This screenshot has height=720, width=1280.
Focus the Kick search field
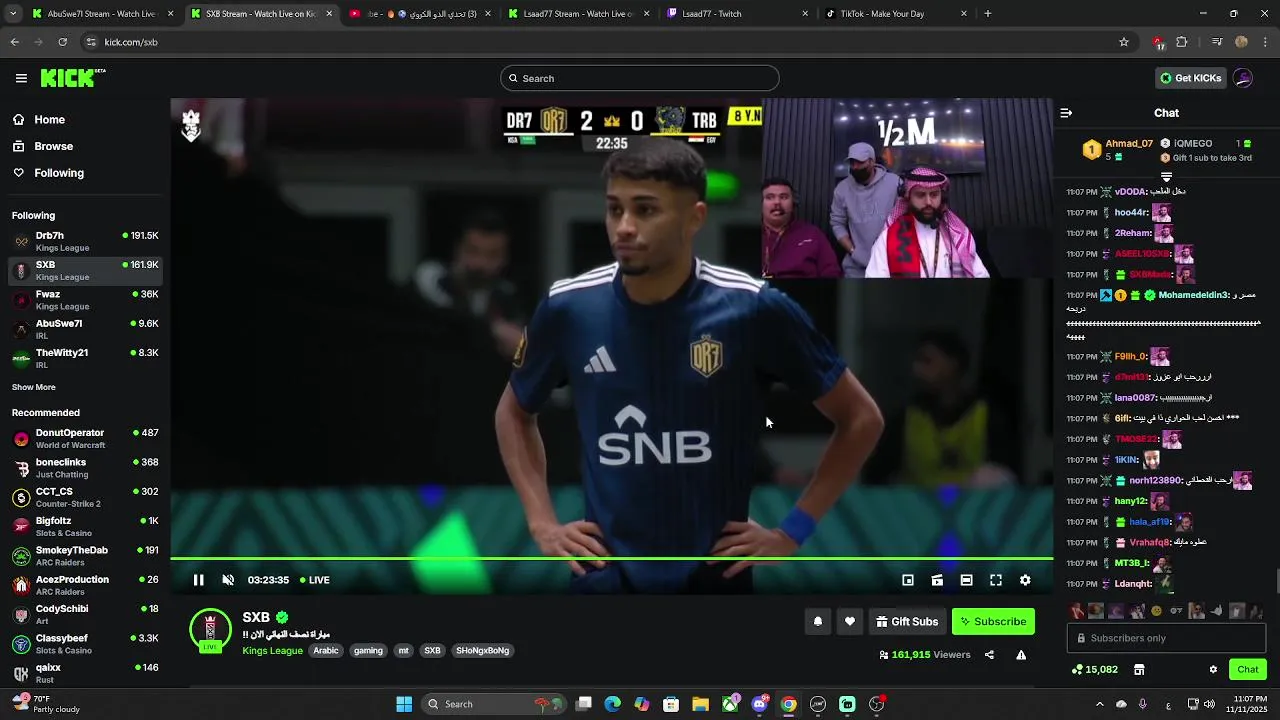coord(640,78)
